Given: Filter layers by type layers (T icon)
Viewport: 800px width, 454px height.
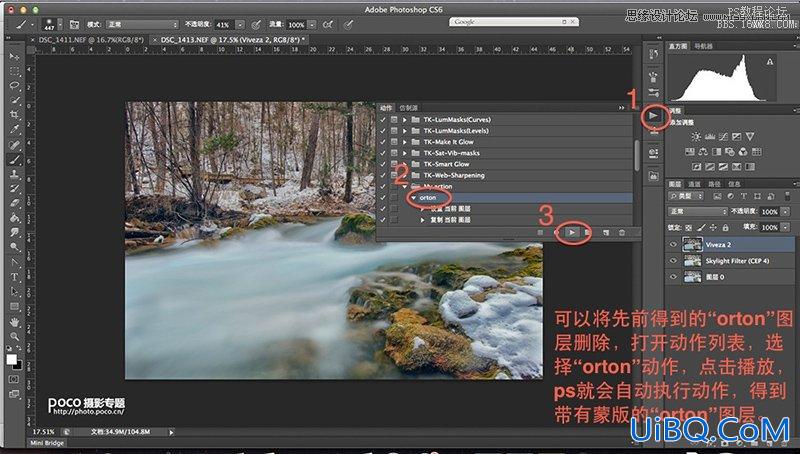Looking at the screenshot, I should point(744,196).
